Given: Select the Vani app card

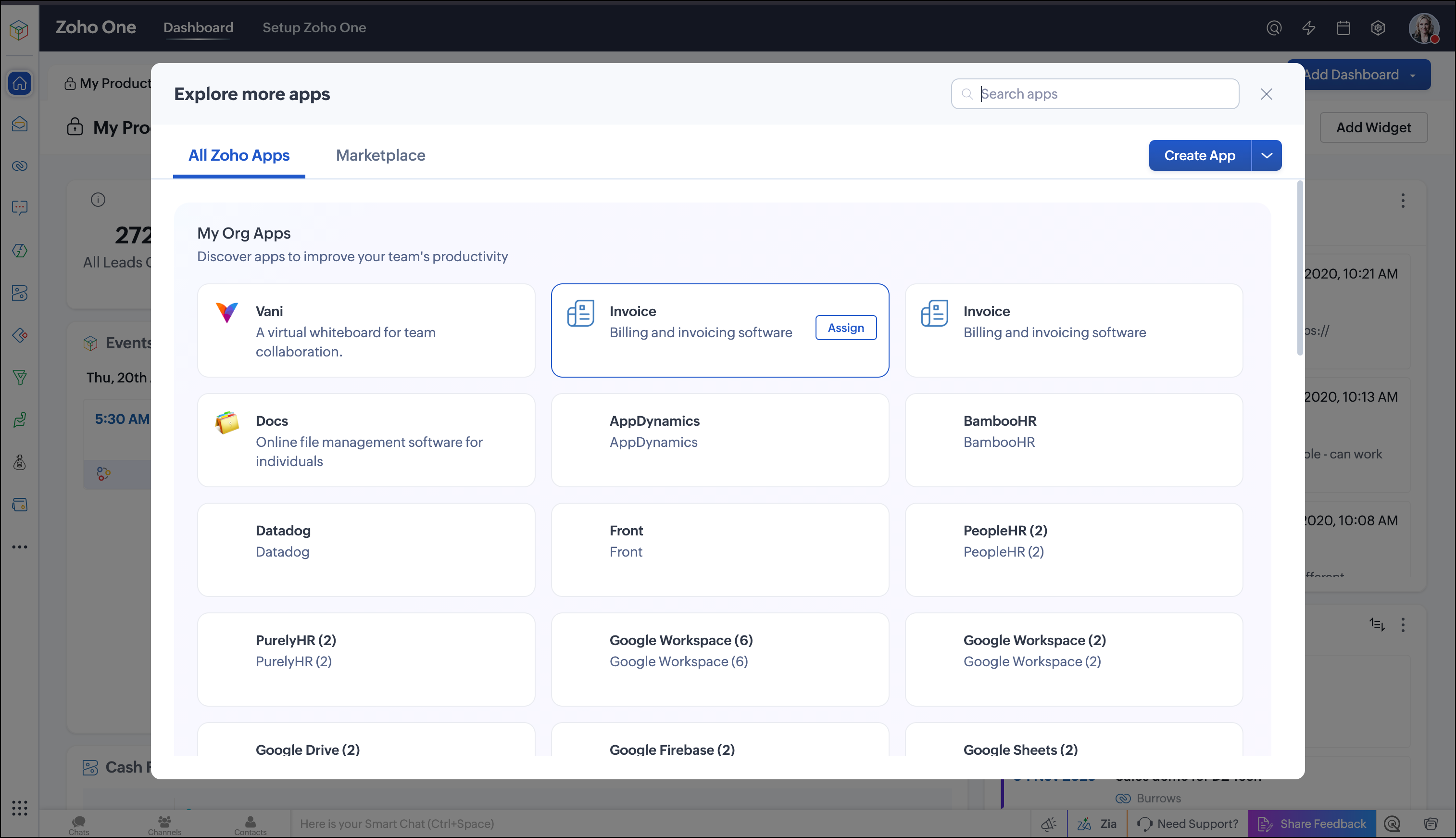Looking at the screenshot, I should [x=366, y=330].
